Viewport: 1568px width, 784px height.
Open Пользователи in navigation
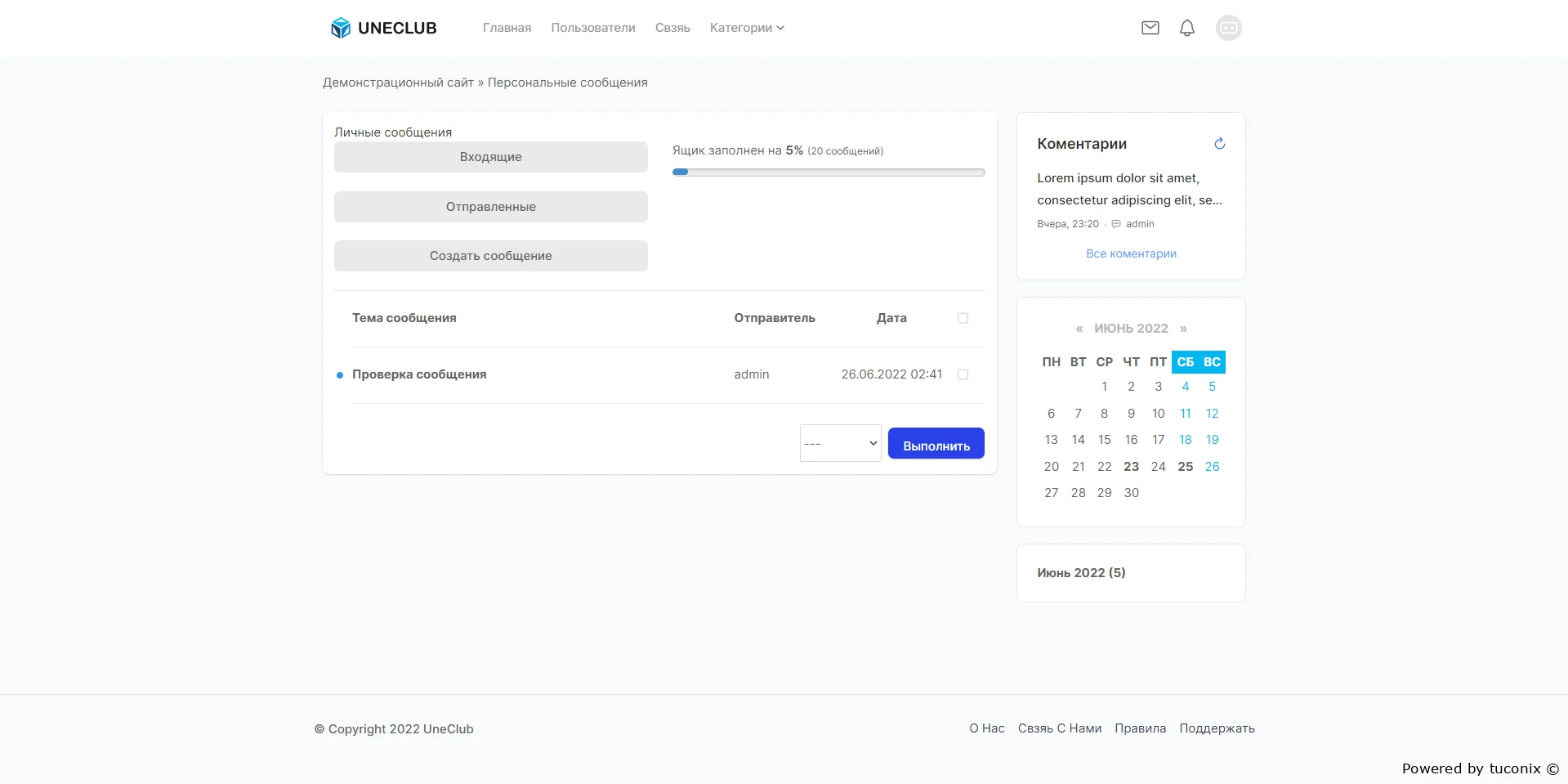tap(593, 28)
